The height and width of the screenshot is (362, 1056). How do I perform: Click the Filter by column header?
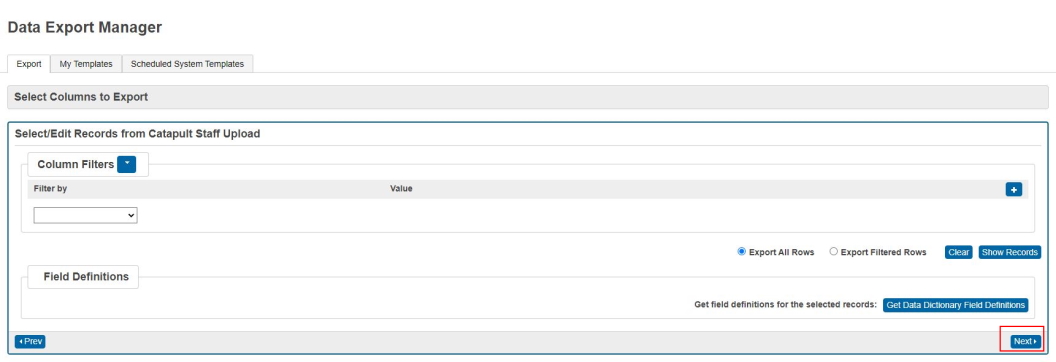51,188
